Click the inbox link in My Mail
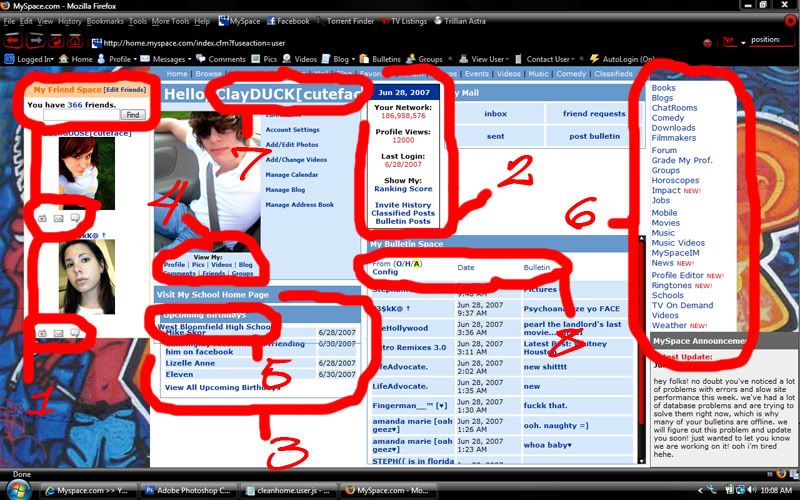The width and height of the screenshot is (800, 500). coord(495,114)
